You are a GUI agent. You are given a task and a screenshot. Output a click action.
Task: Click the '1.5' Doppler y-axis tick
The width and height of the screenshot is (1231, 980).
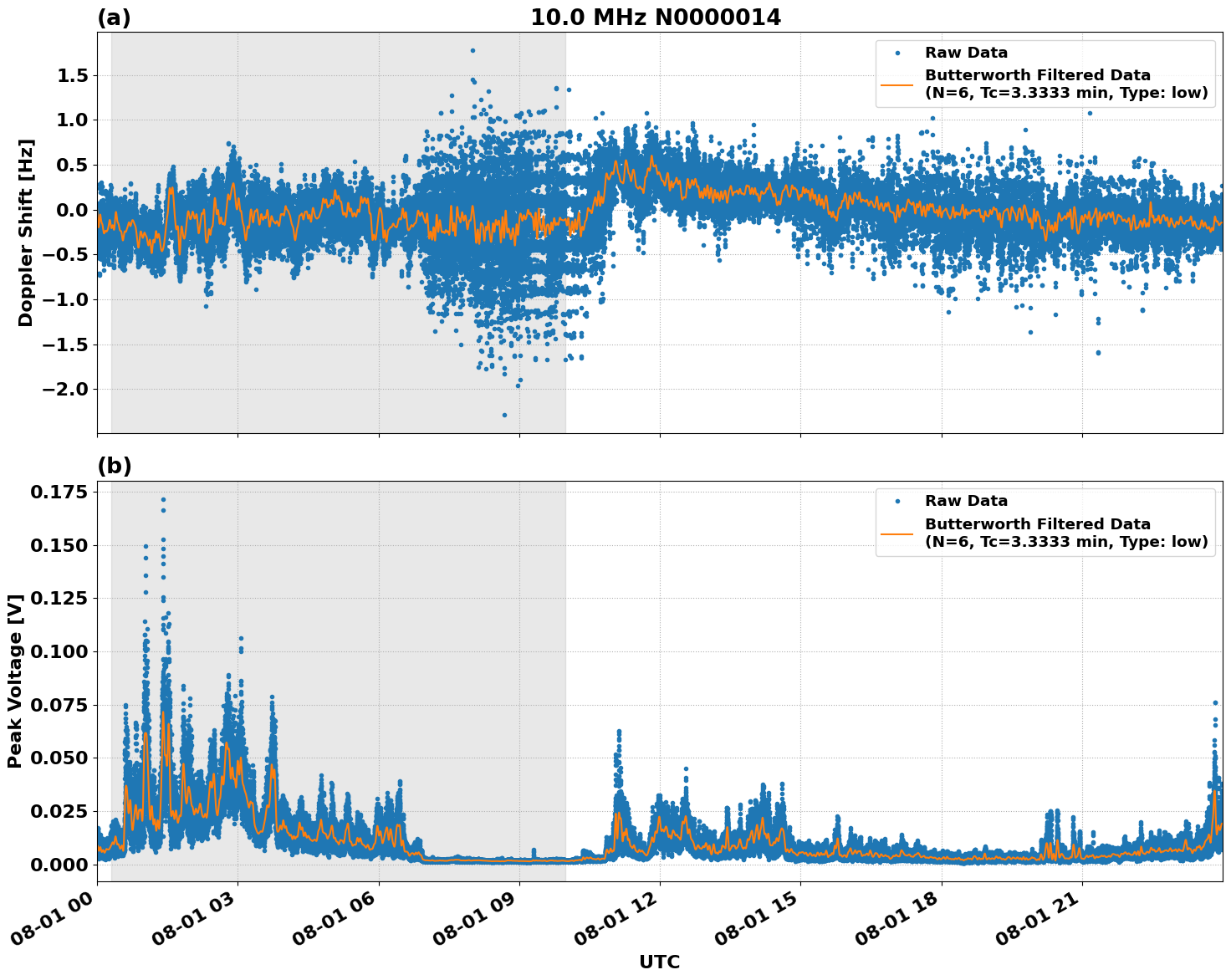coord(74,76)
